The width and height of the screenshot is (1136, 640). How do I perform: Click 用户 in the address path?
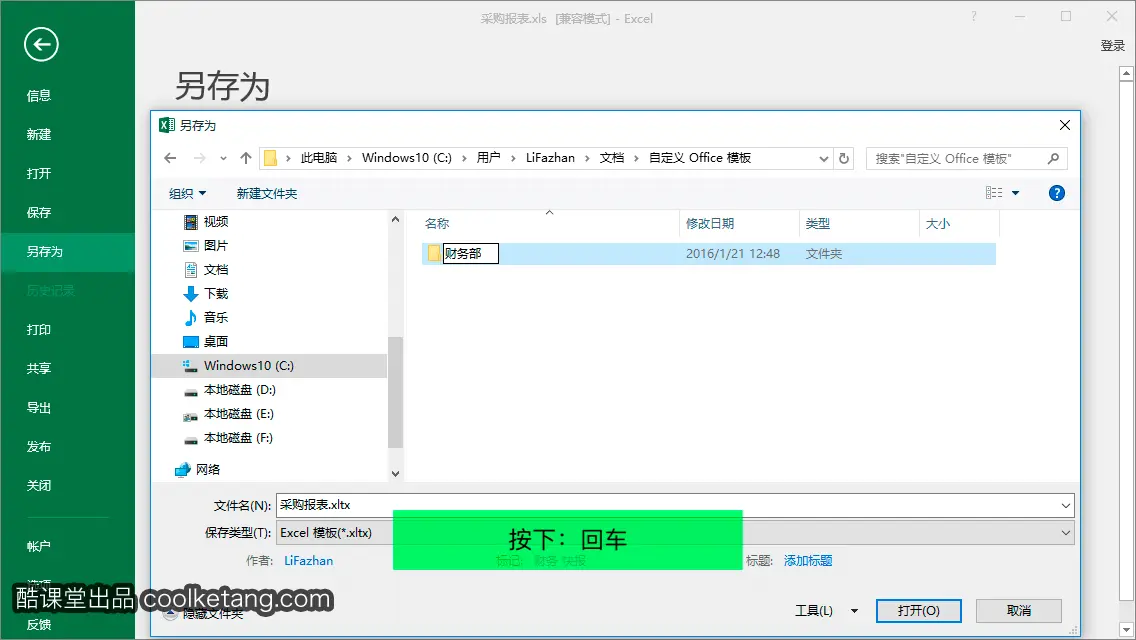[488, 158]
